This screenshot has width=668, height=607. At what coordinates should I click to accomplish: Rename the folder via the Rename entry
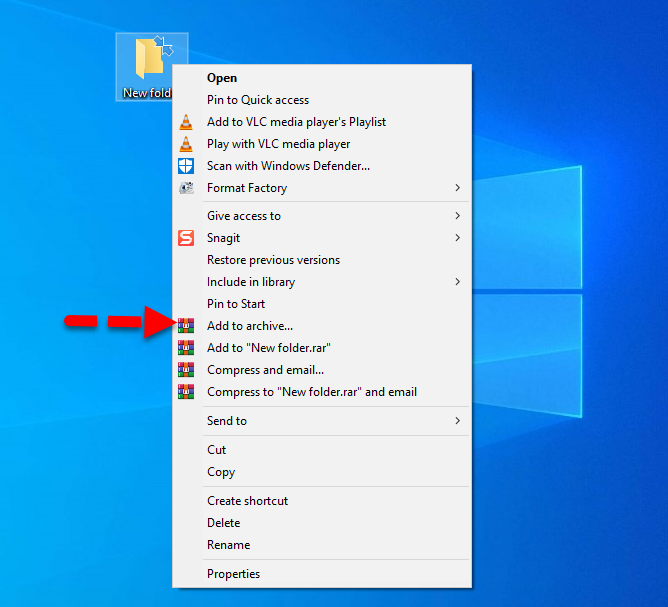(228, 545)
